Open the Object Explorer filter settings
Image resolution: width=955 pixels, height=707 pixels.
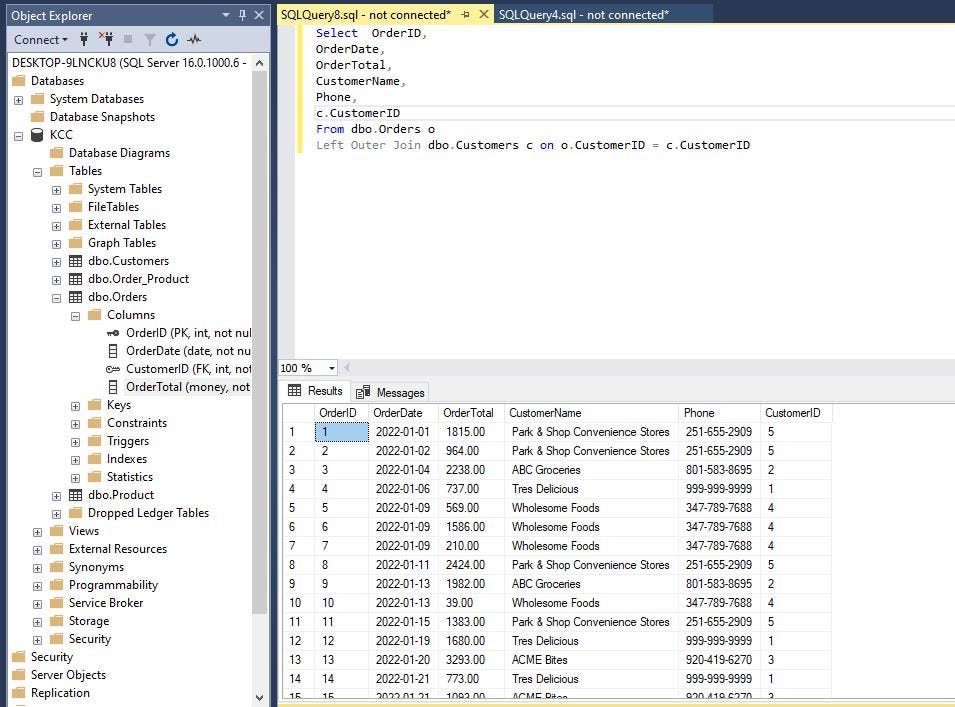(150, 39)
